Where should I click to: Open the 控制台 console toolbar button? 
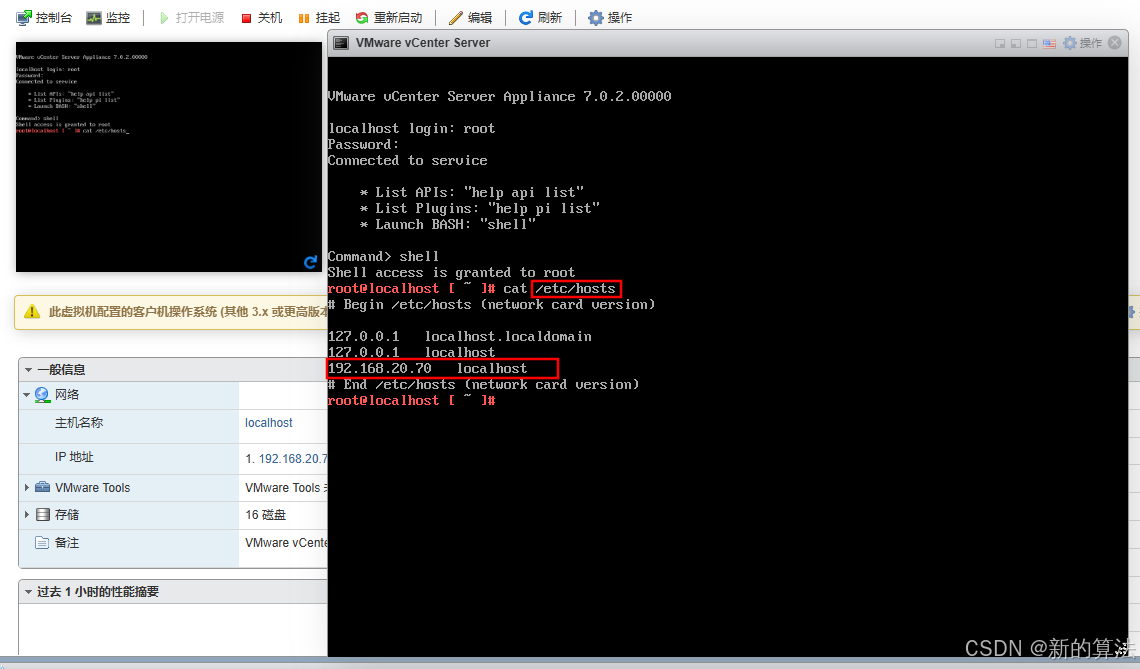pos(44,17)
